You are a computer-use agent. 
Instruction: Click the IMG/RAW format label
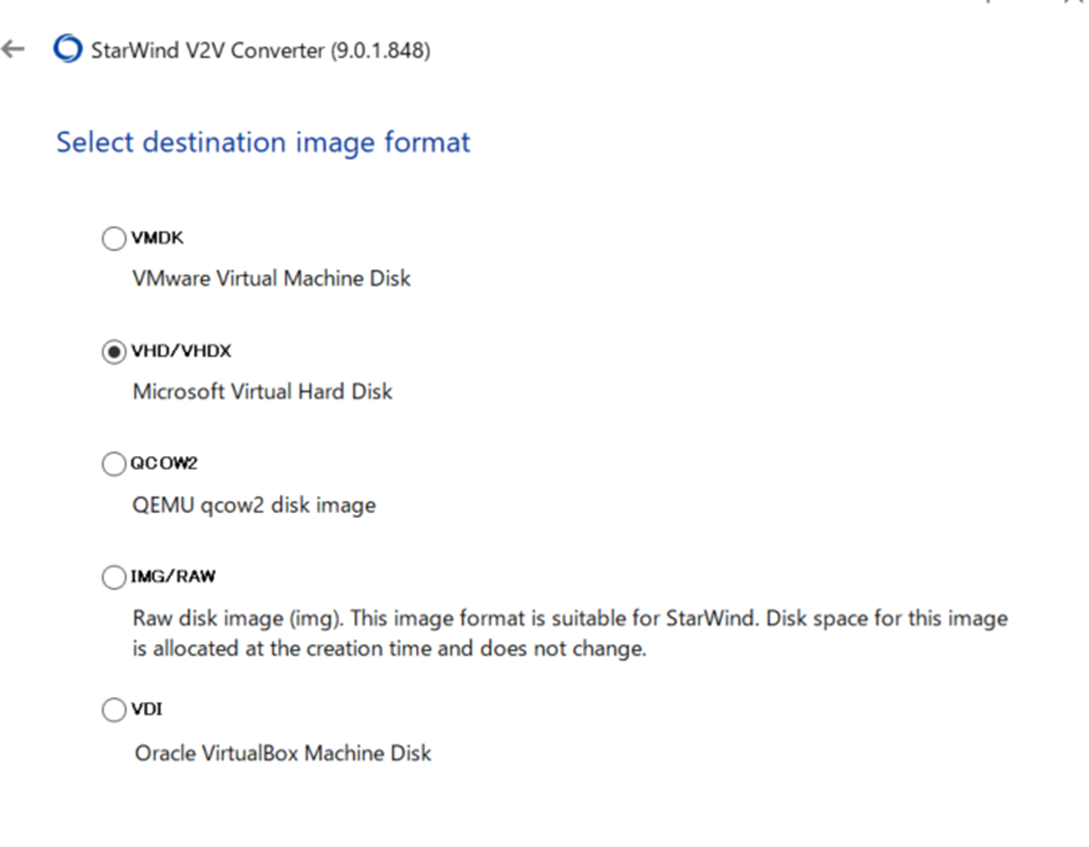point(174,577)
